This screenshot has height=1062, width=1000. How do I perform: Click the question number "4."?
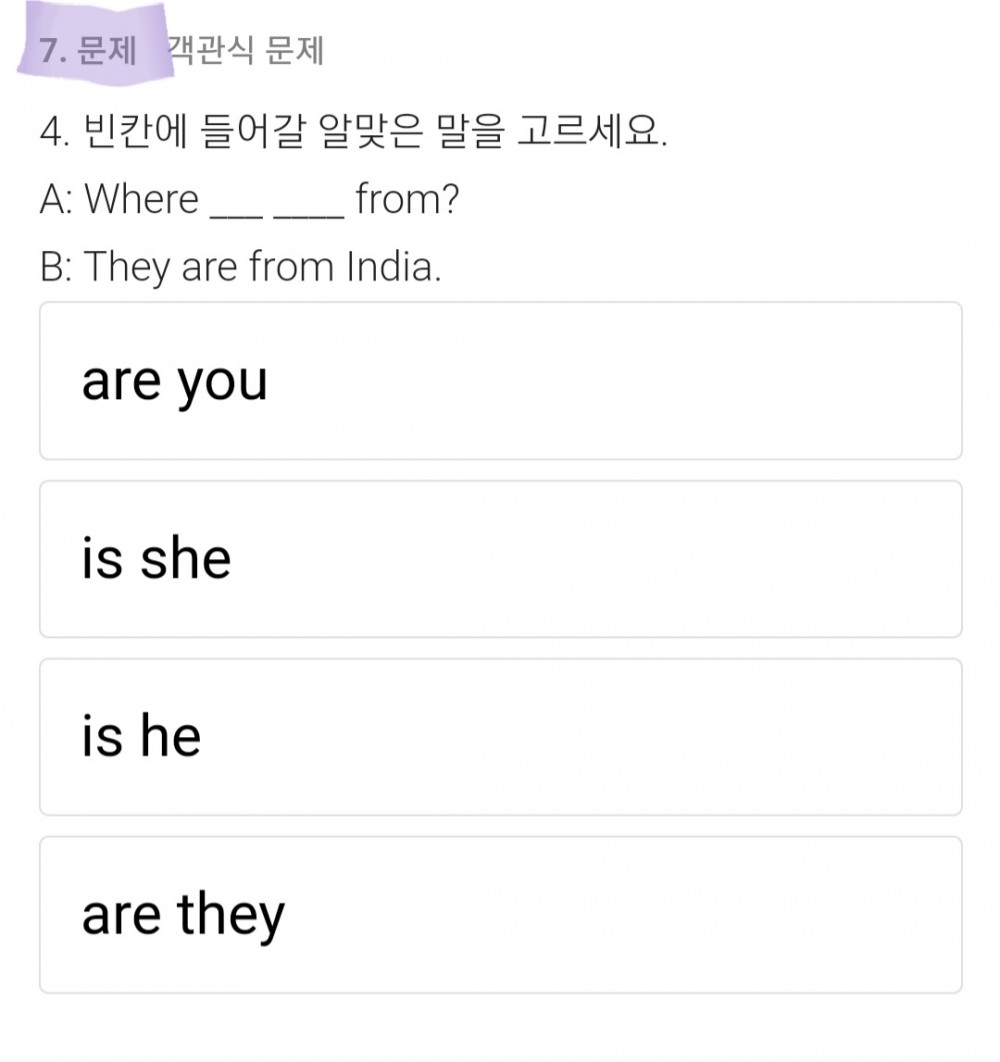click(x=55, y=131)
